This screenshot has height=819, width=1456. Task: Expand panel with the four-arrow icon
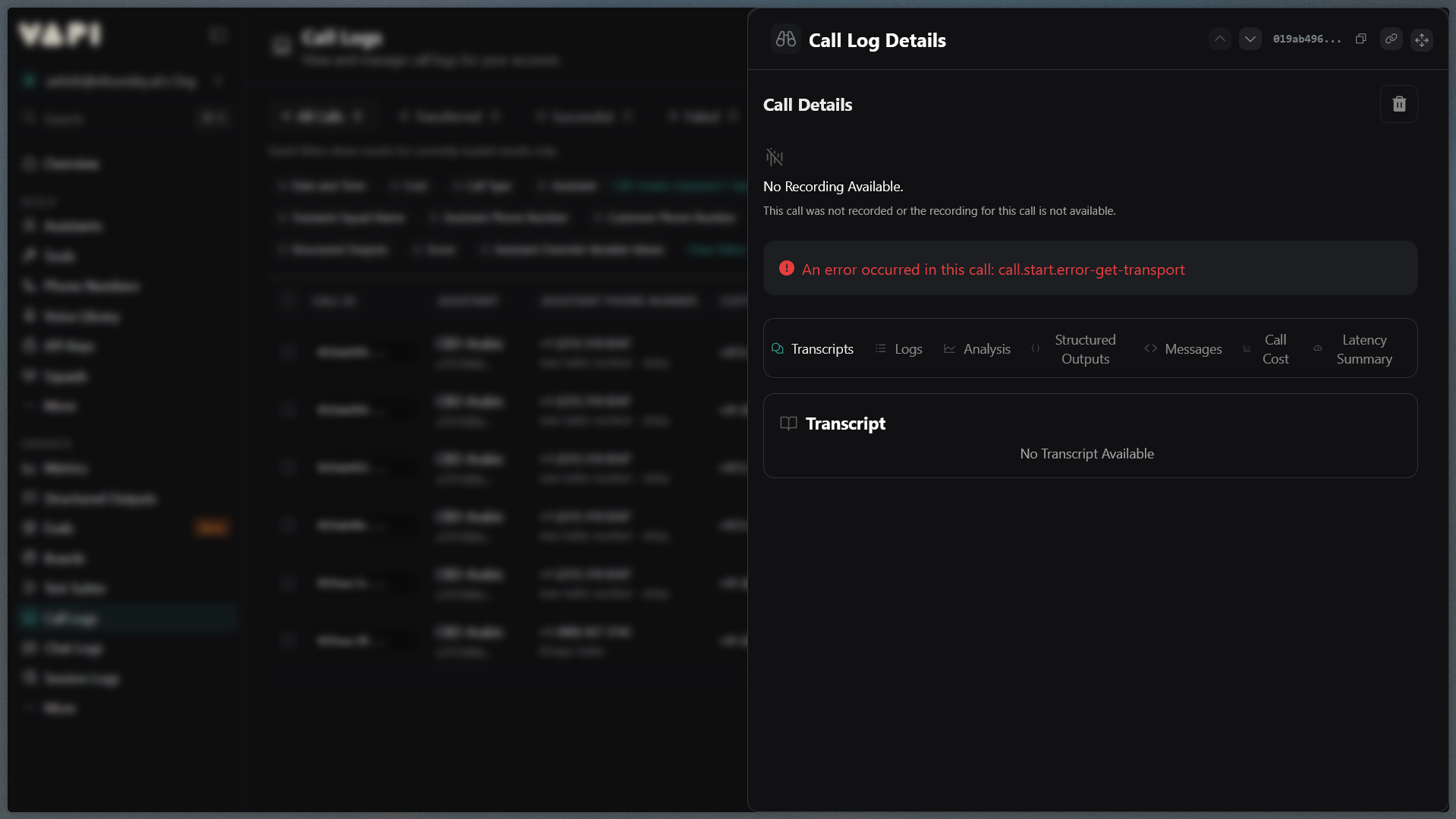click(x=1421, y=39)
